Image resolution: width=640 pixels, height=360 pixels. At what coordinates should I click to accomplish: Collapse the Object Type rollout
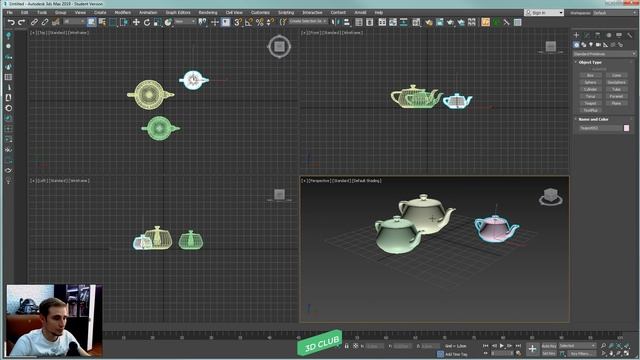[x=590, y=62]
